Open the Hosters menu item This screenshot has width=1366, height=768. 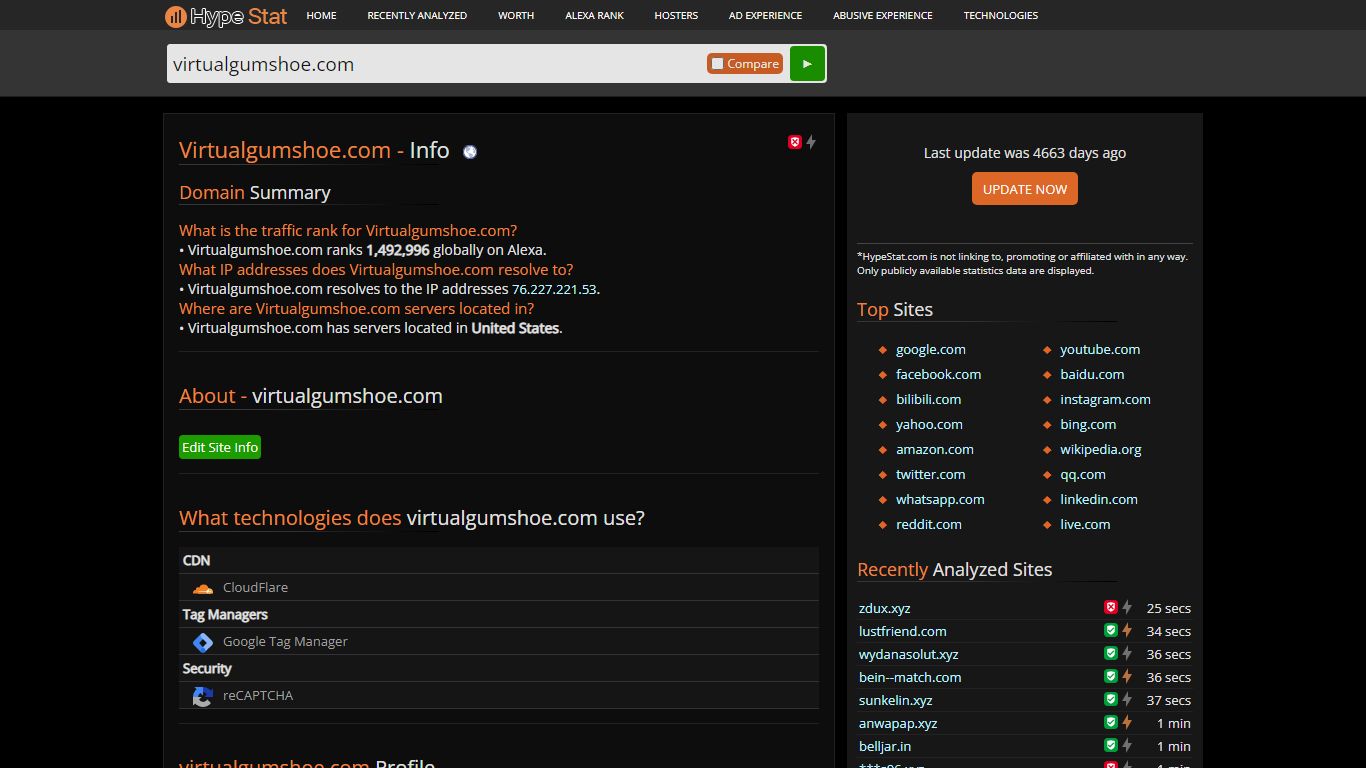(x=676, y=15)
